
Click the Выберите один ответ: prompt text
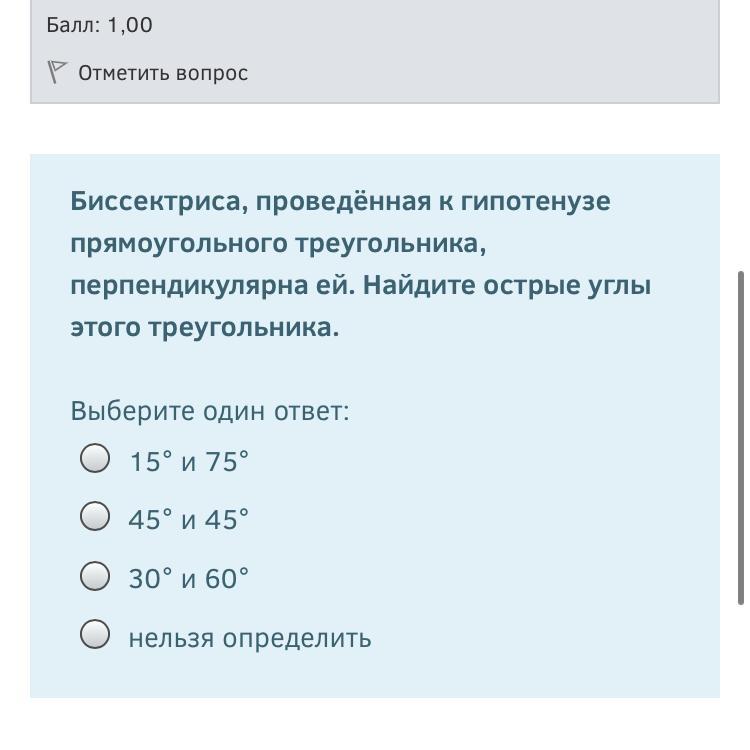tap(210, 411)
